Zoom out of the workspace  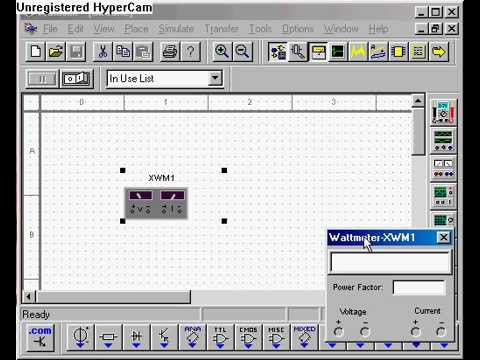tap(242, 52)
